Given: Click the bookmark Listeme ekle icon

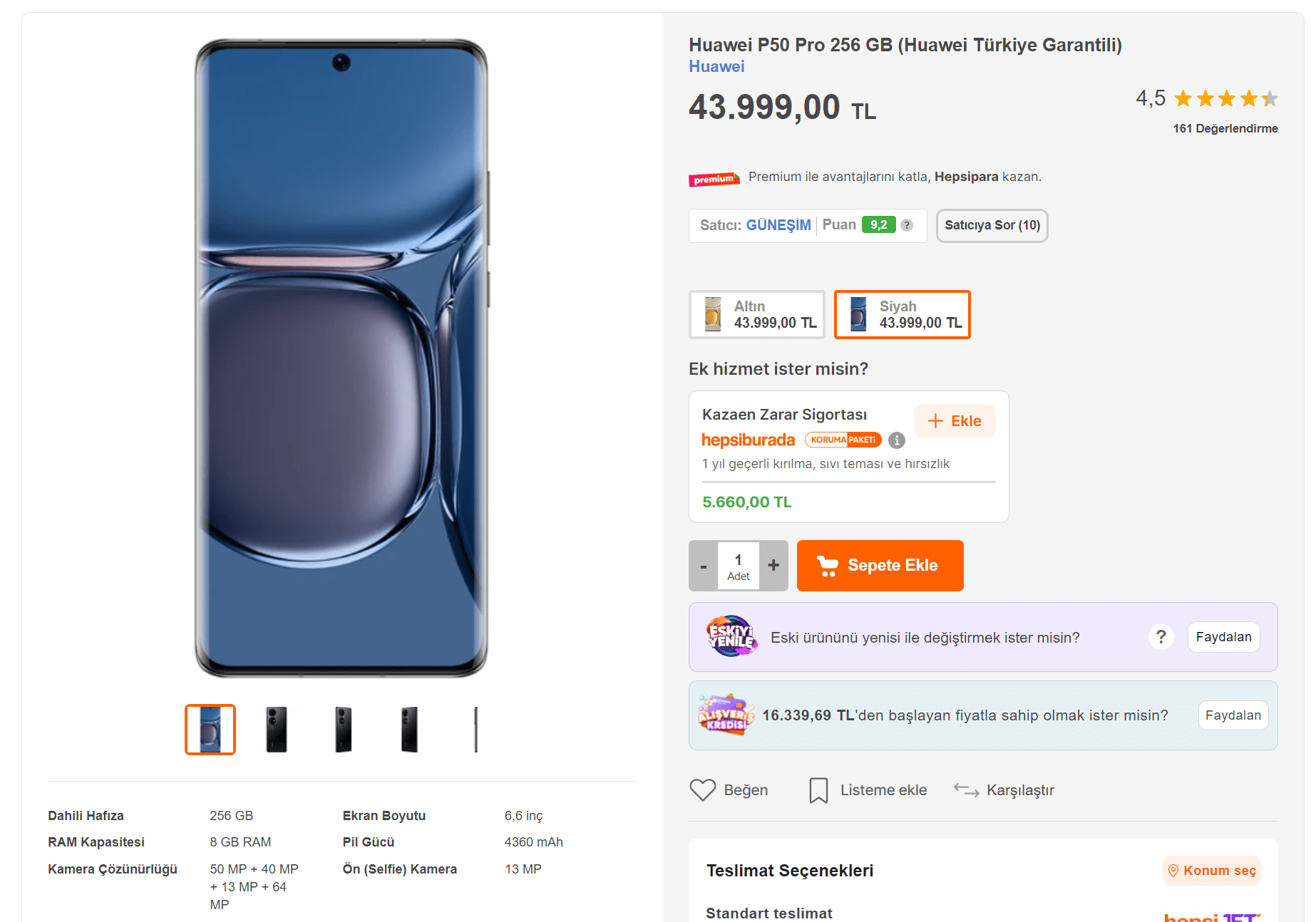Looking at the screenshot, I should click(818, 790).
